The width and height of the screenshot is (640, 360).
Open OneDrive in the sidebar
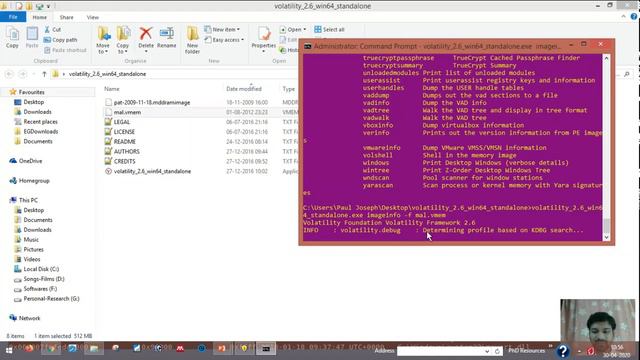pyautogui.click(x=26, y=161)
